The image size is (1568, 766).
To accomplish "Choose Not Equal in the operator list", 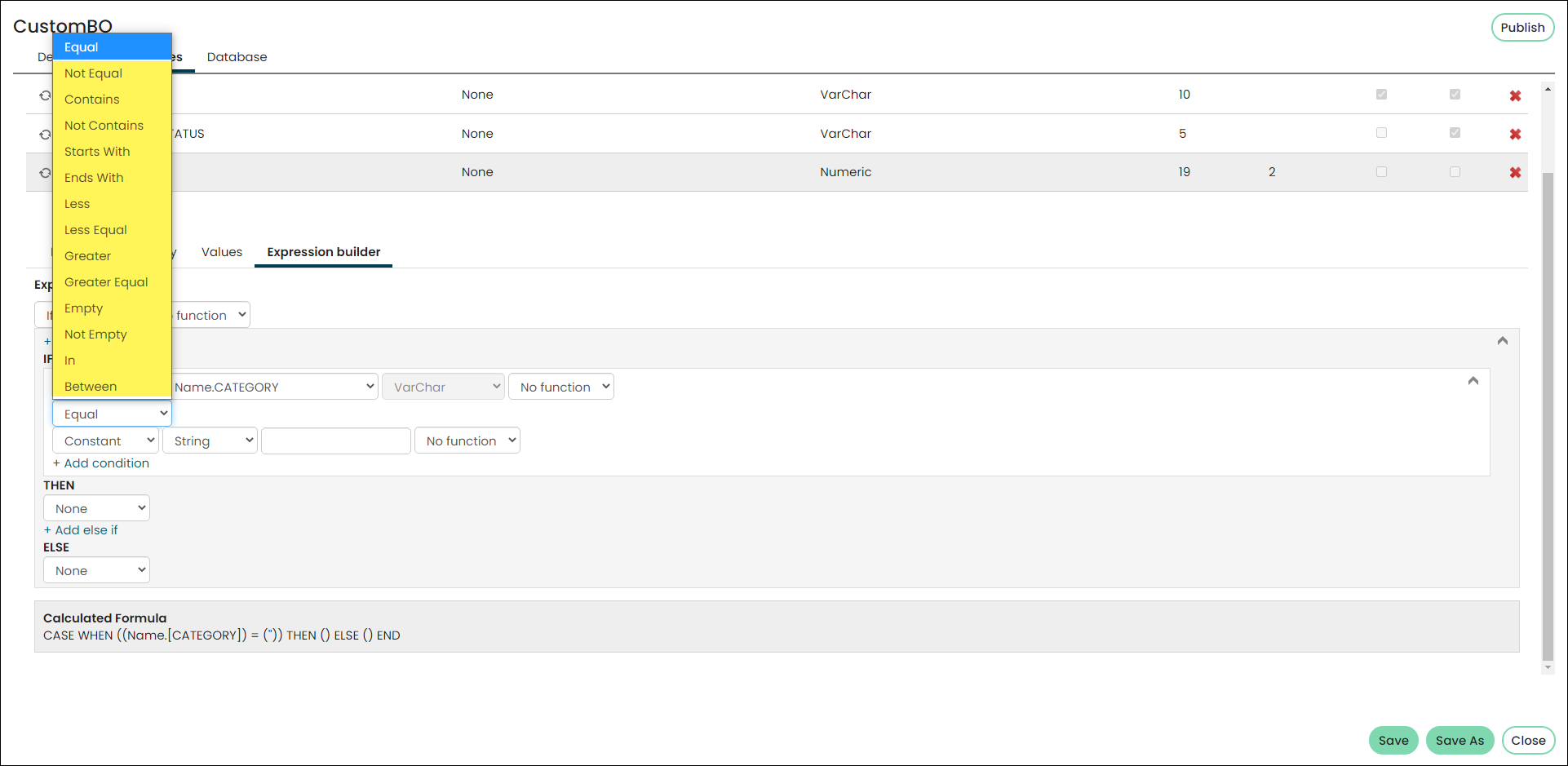I will pos(112,73).
